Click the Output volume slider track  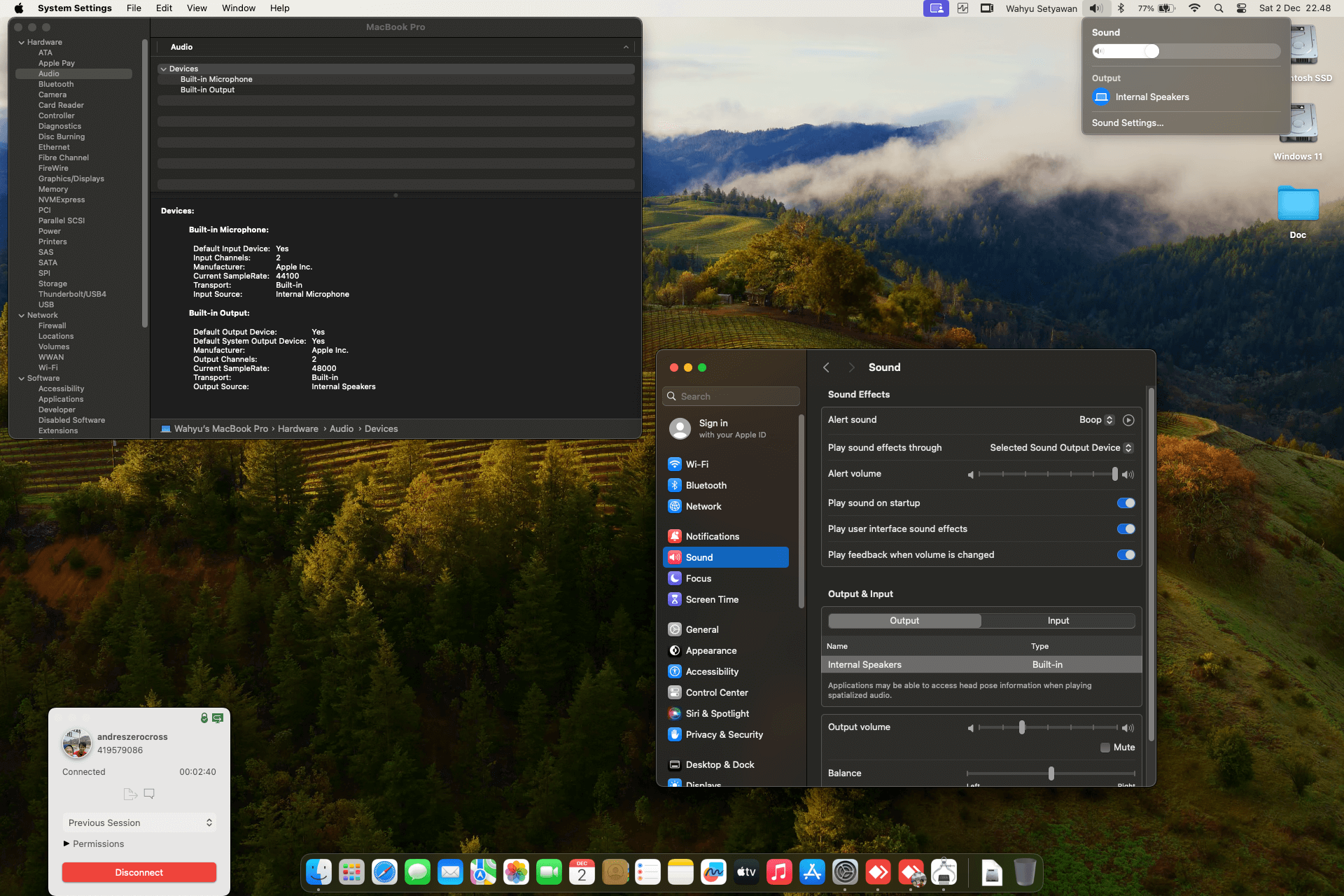point(1071,728)
